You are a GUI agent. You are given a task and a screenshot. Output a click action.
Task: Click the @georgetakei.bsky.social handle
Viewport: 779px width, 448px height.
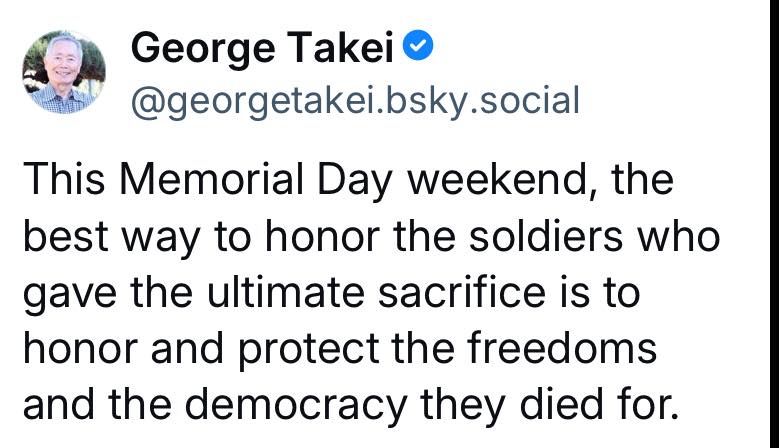coord(355,100)
